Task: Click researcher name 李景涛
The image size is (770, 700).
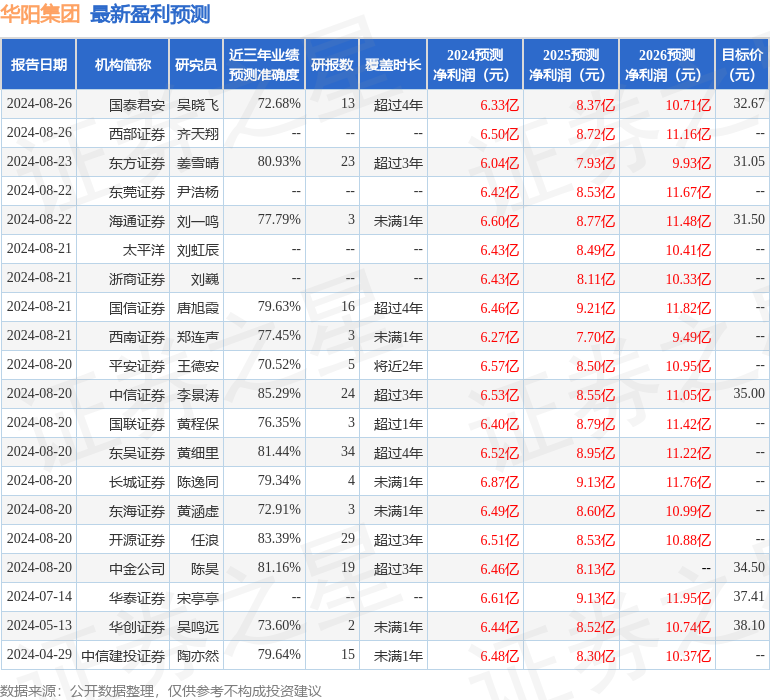Action: [198, 394]
